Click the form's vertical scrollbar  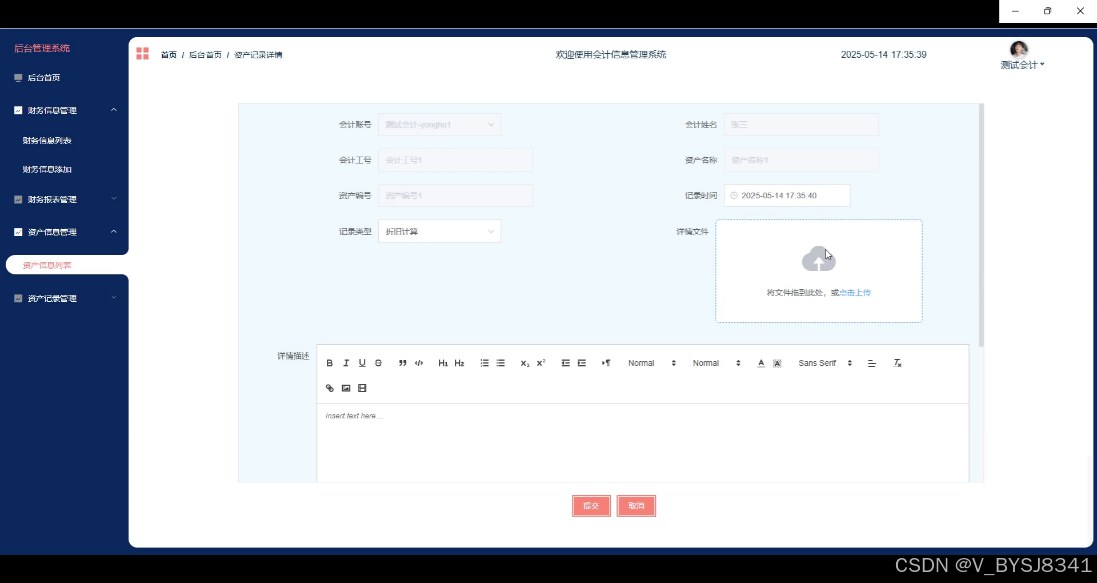click(x=982, y=225)
